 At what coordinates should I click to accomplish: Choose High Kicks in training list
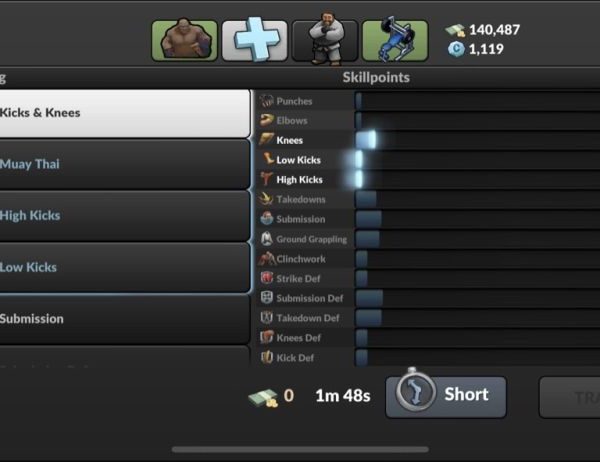[x=125, y=216]
